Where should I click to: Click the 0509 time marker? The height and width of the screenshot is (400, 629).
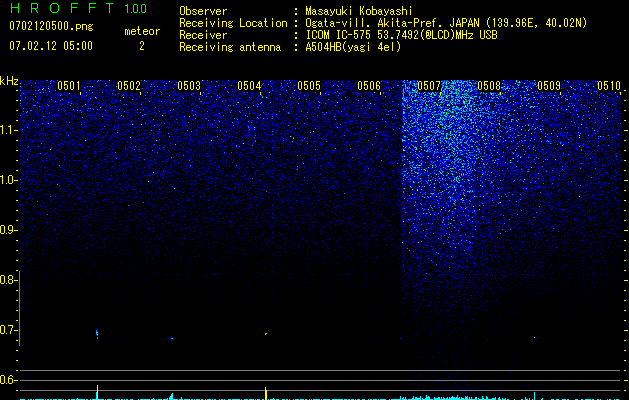tap(549, 86)
